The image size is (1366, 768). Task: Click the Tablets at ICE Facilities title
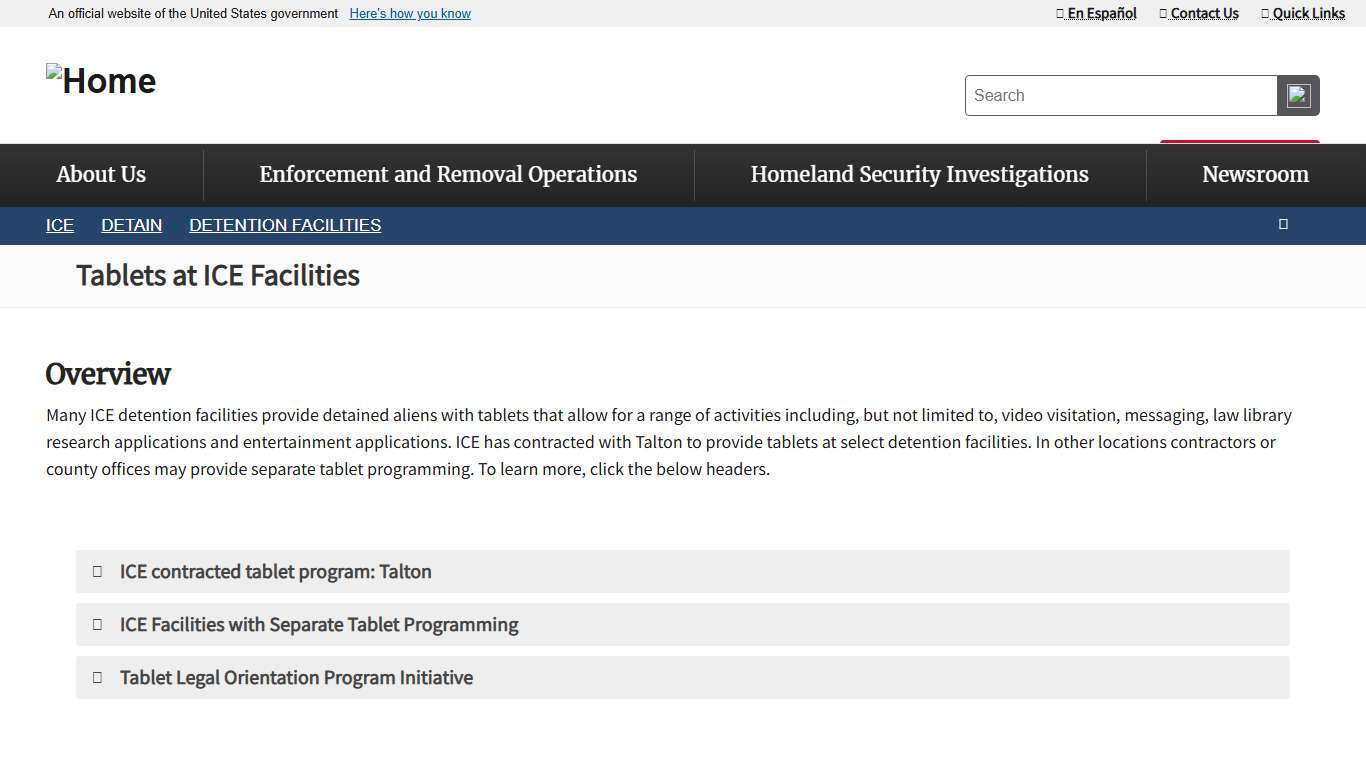point(218,275)
